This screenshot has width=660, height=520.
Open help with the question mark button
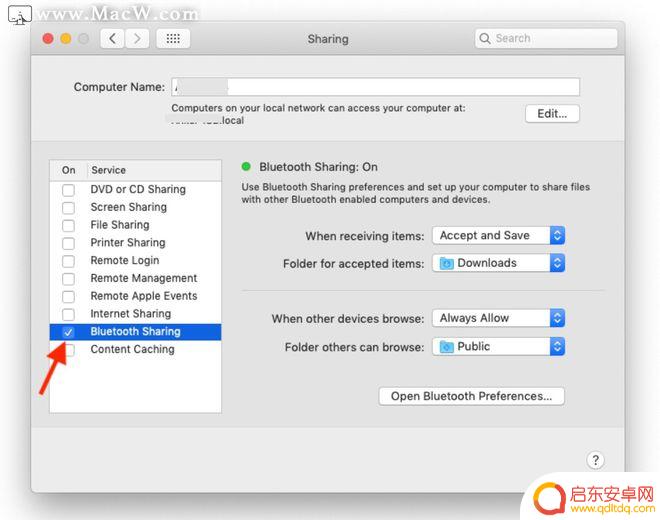coord(595,460)
